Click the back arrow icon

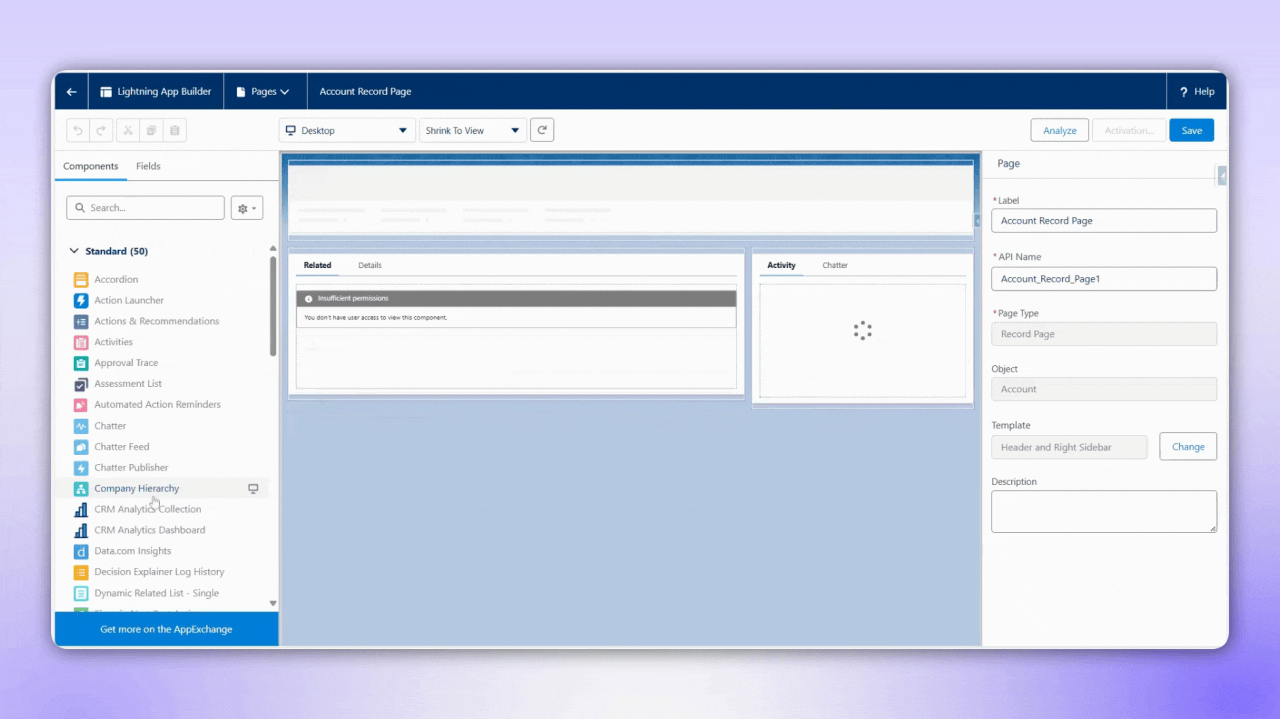[71, 91]
